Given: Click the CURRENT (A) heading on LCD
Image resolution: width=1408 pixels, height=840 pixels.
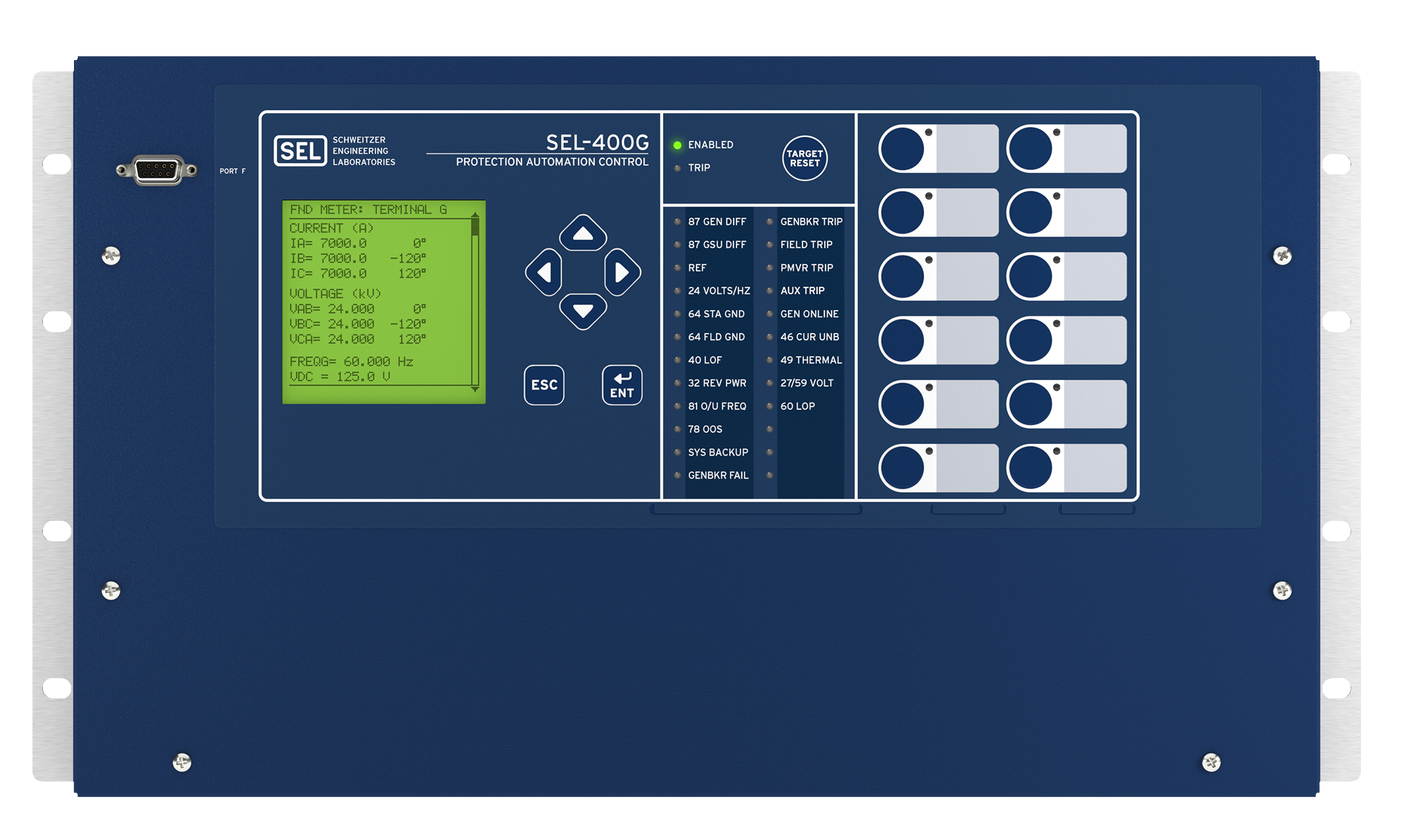Looking at the screenshot, I should pyautogui.click(x=331, y=228).
